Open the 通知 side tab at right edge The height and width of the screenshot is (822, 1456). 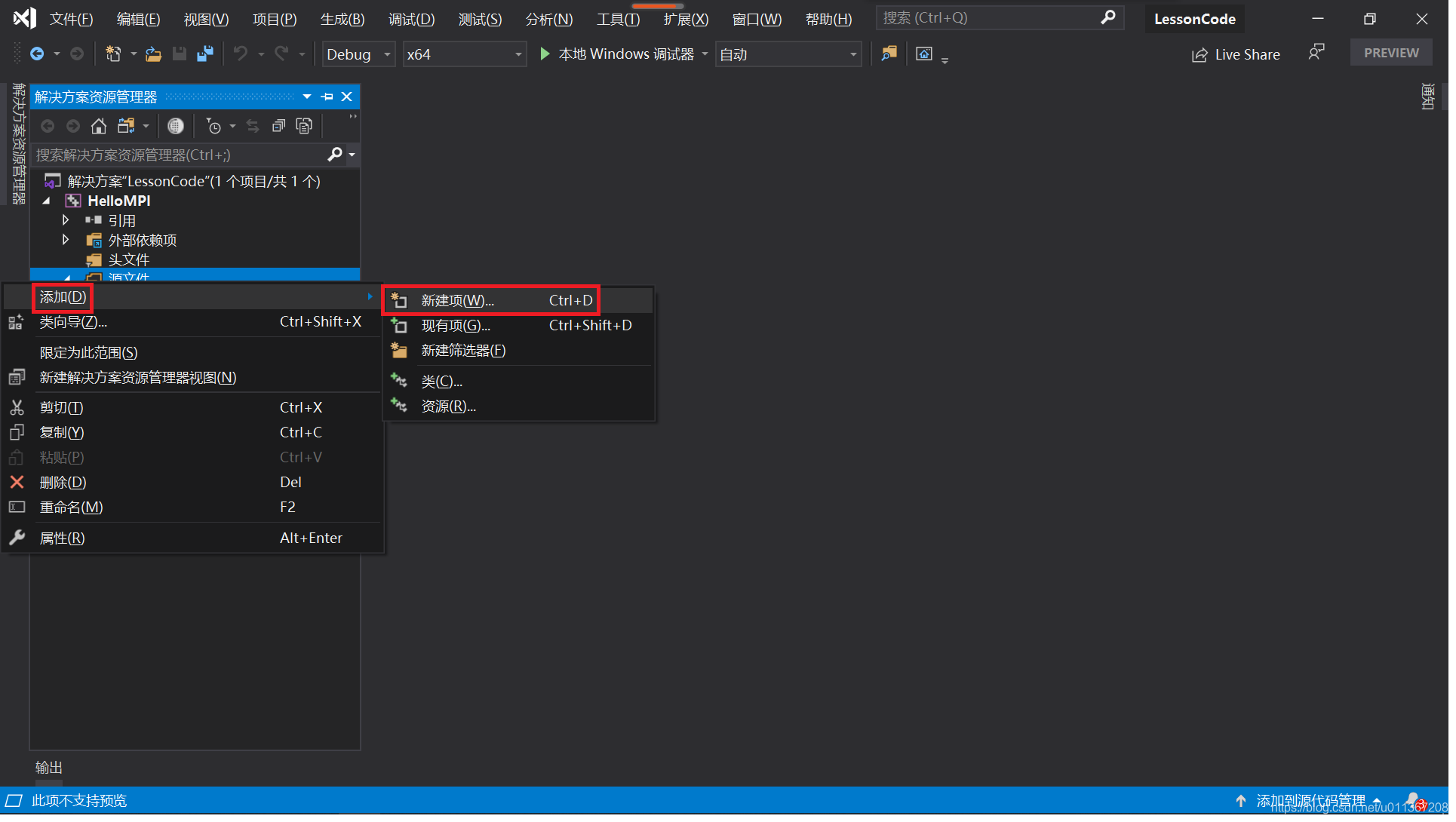[1428, 97]
